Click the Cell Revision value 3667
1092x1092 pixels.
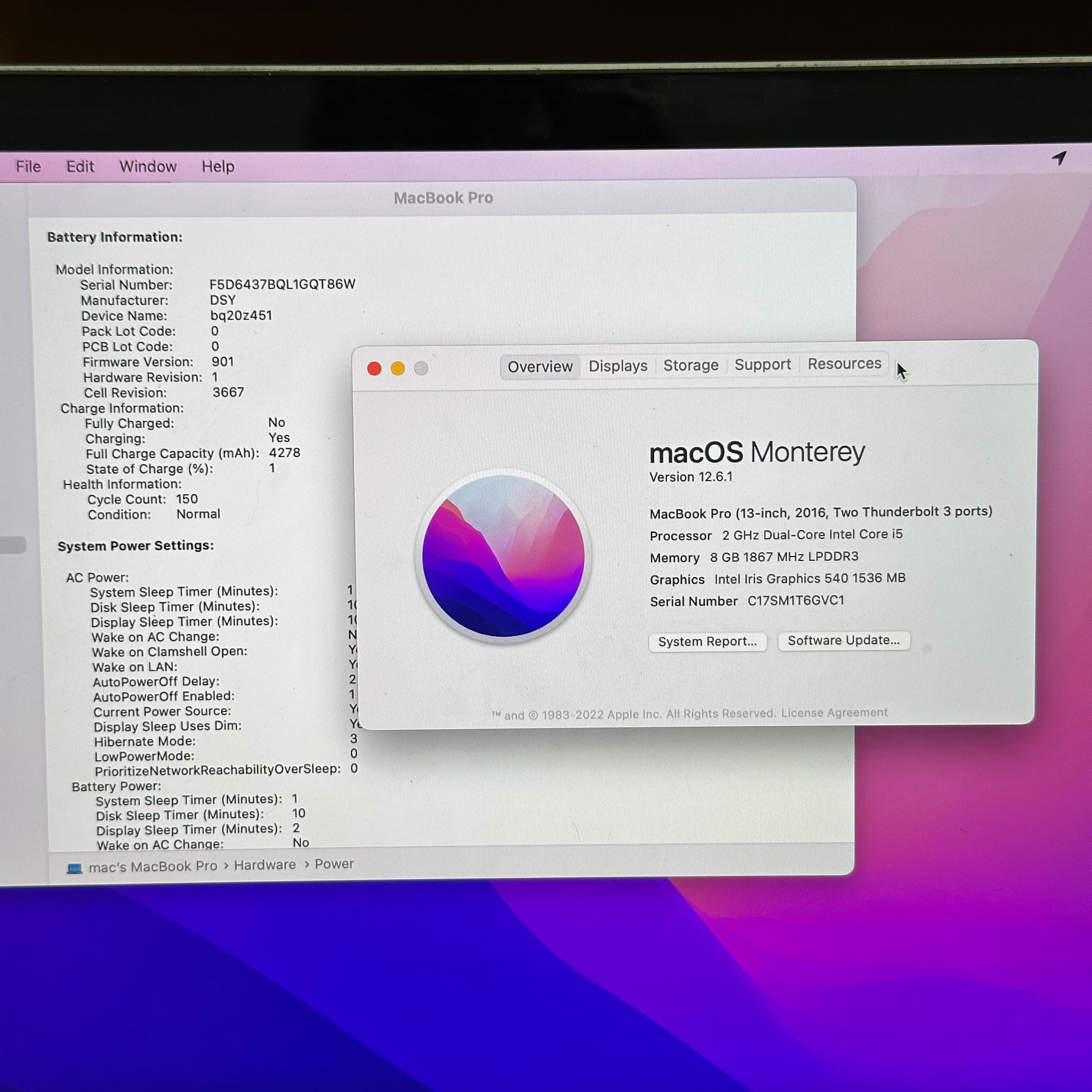click(228, 392)
